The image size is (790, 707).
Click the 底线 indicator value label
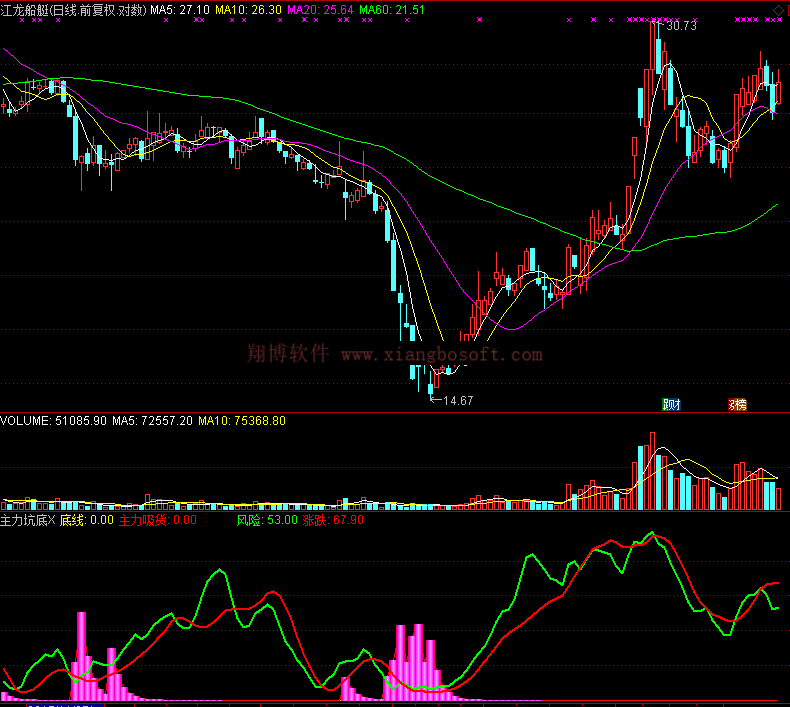point(86,520)
